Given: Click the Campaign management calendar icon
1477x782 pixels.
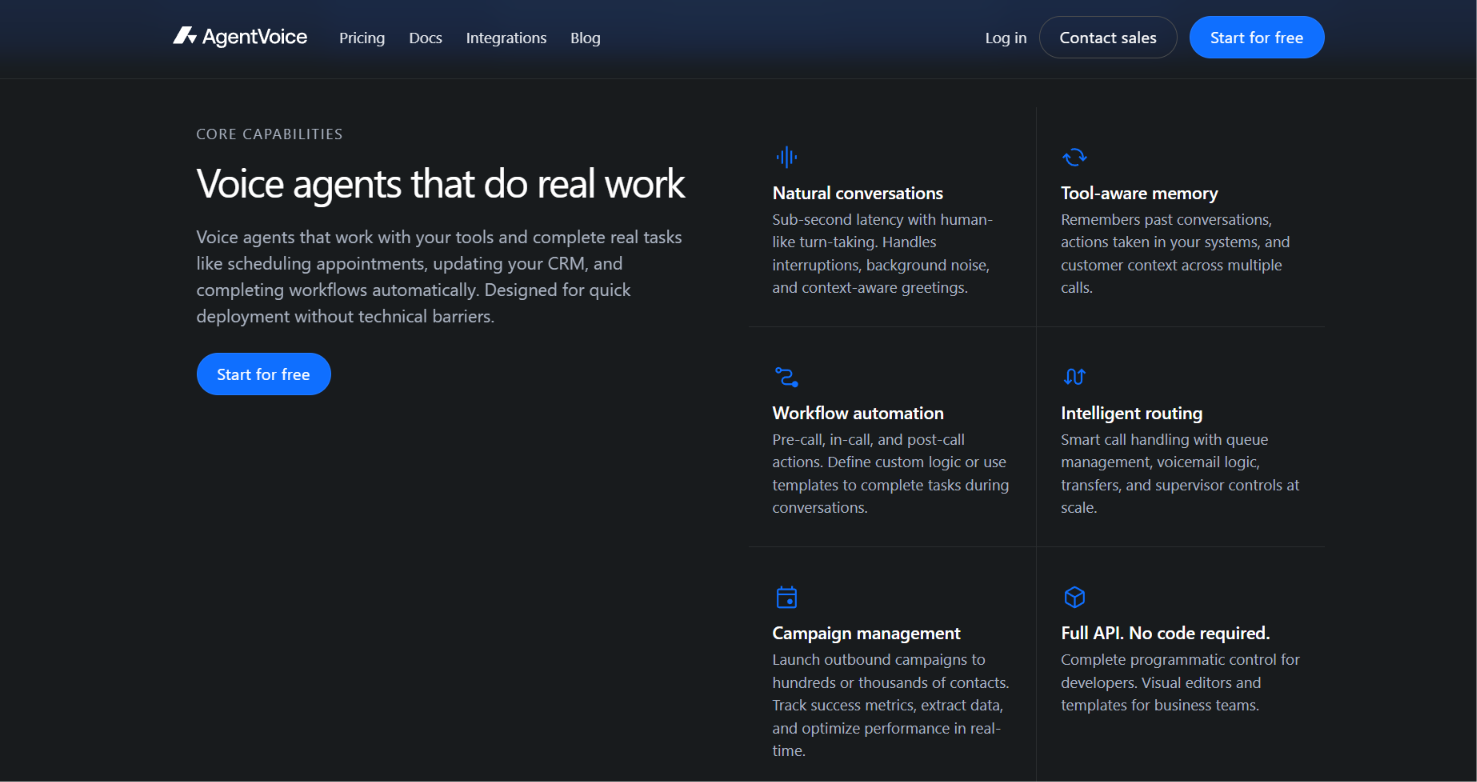Looking at the screenshot, I should 786,597.
